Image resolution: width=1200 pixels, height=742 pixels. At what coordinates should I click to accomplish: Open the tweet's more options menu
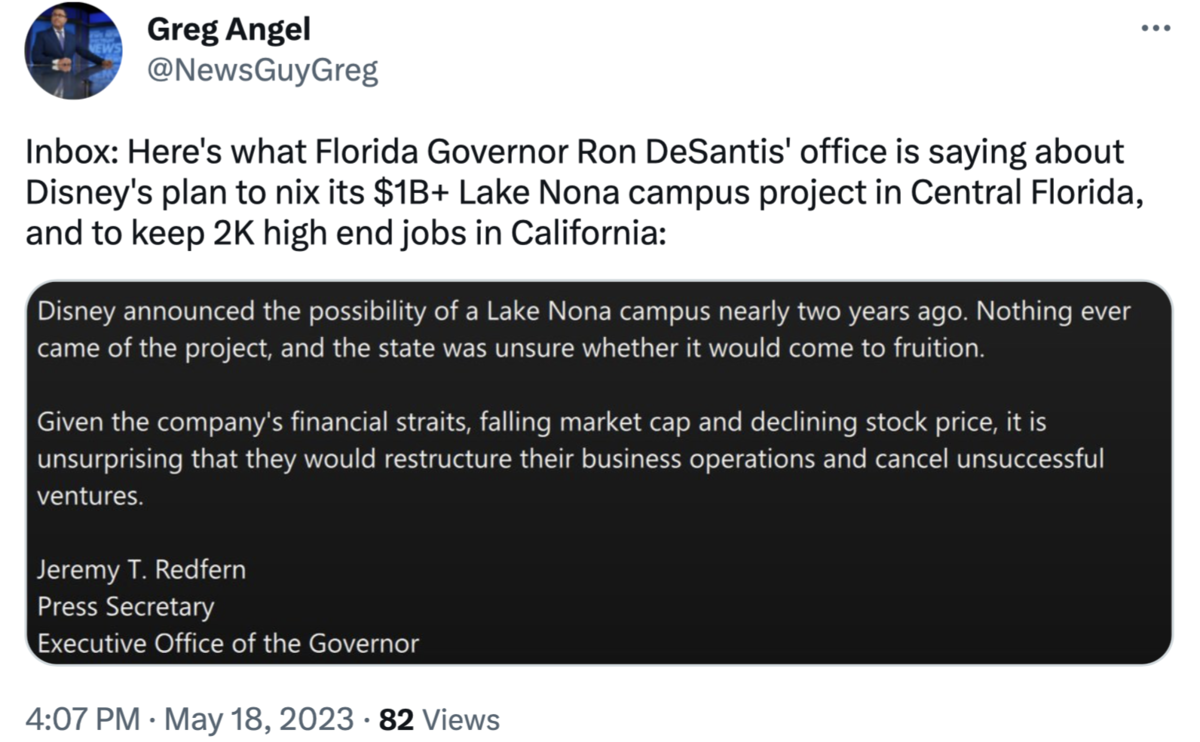point(1155,28)
